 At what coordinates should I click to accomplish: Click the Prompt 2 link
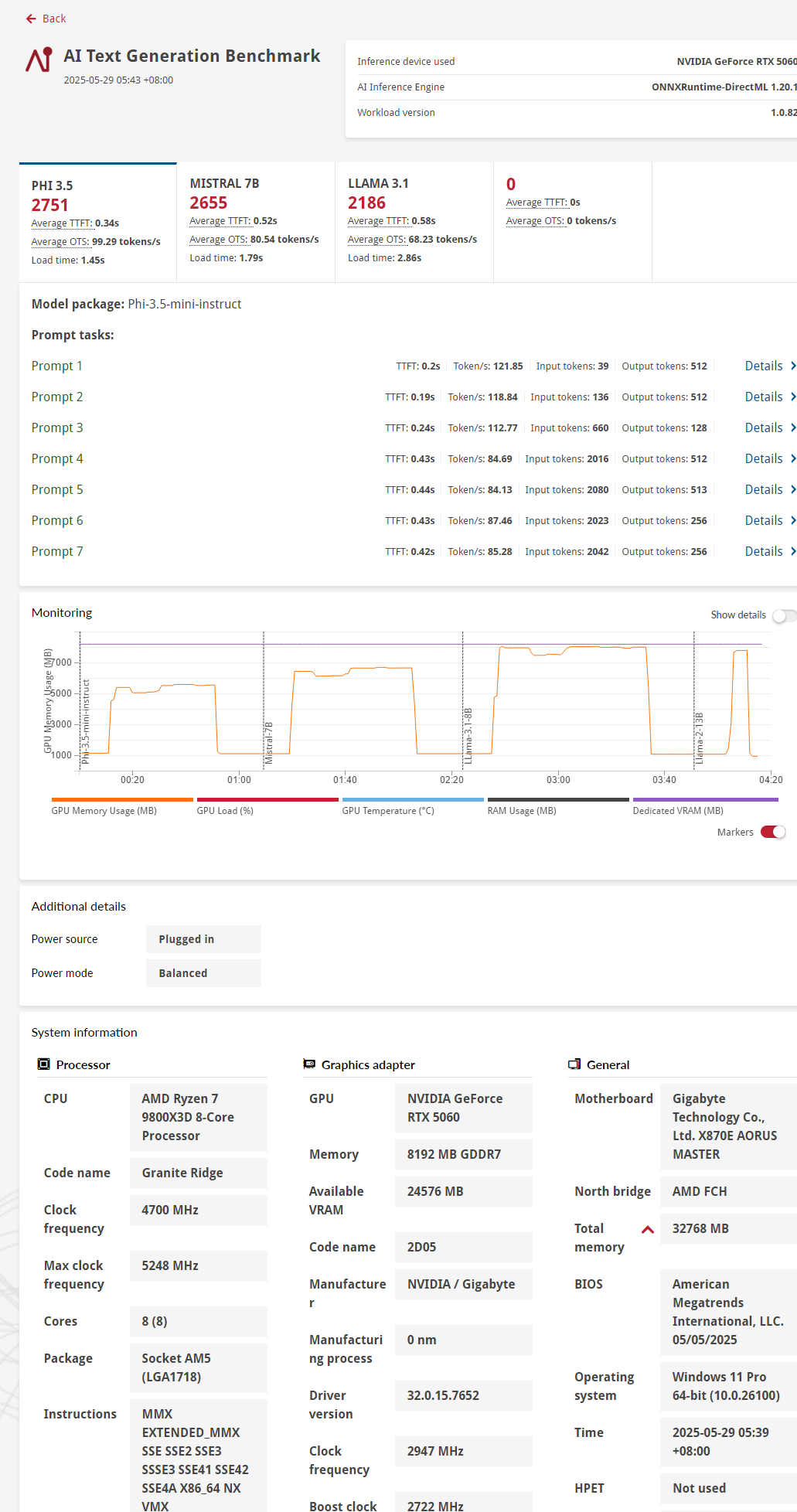click(x=56, y=397)
